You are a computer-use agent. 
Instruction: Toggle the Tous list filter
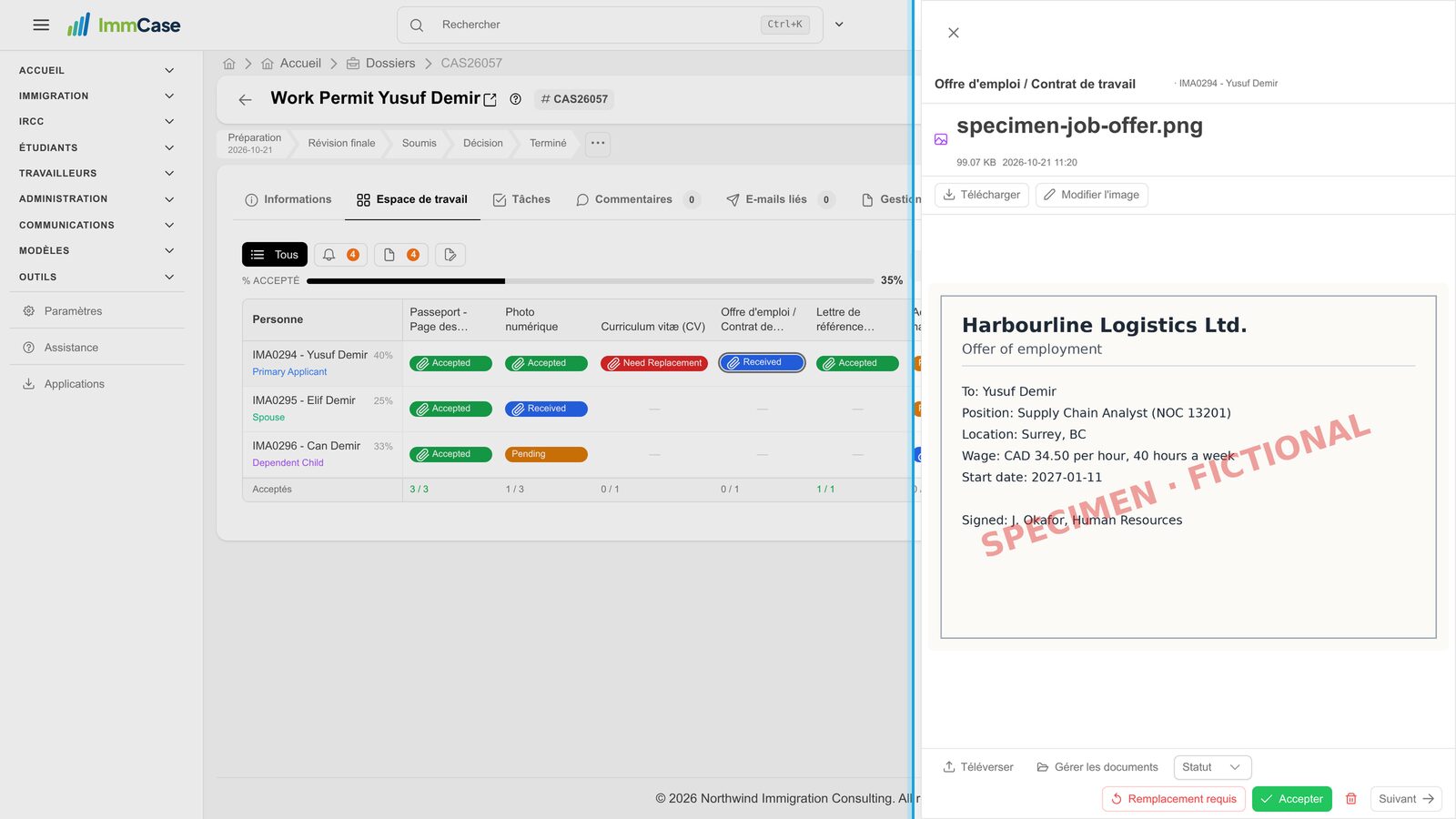coord(275,255)
